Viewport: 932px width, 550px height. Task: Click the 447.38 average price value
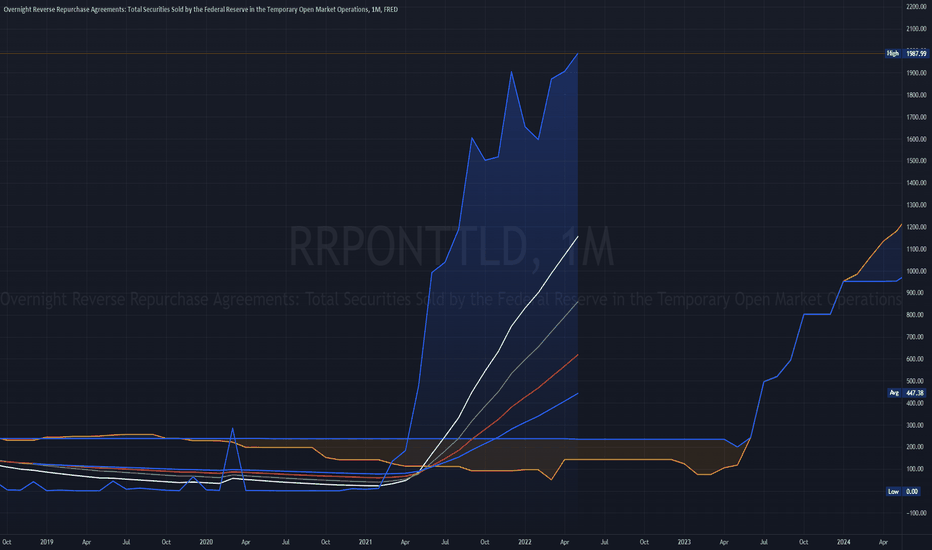point(916,393)
